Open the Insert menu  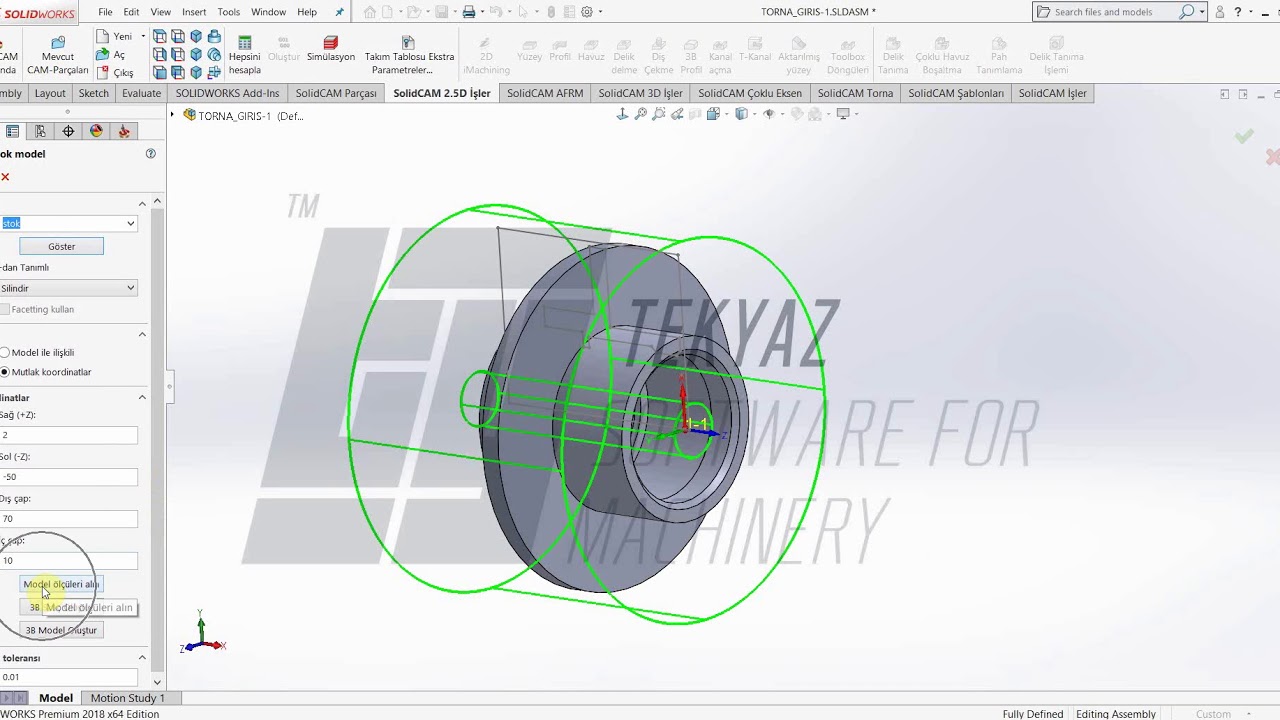coord(194,12)
